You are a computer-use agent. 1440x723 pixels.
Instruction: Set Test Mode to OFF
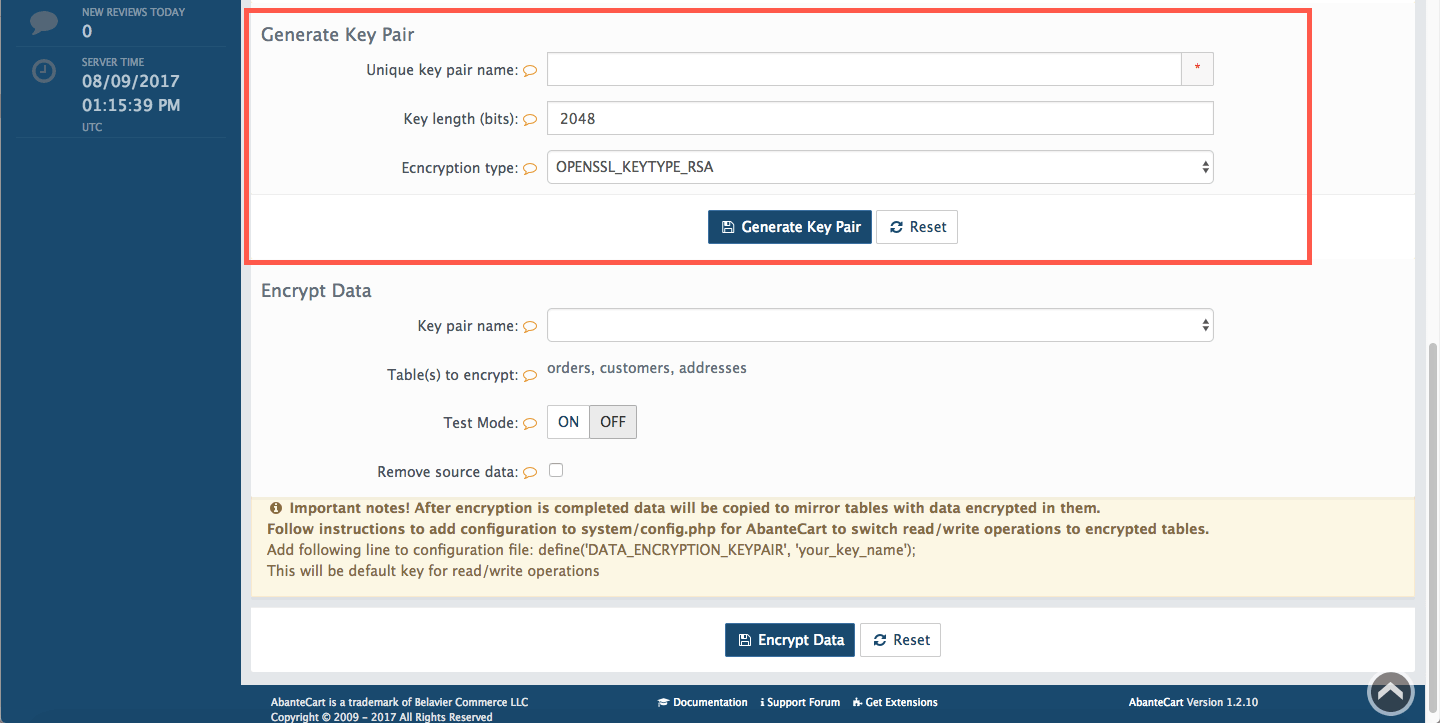click(x=613, y=422)
